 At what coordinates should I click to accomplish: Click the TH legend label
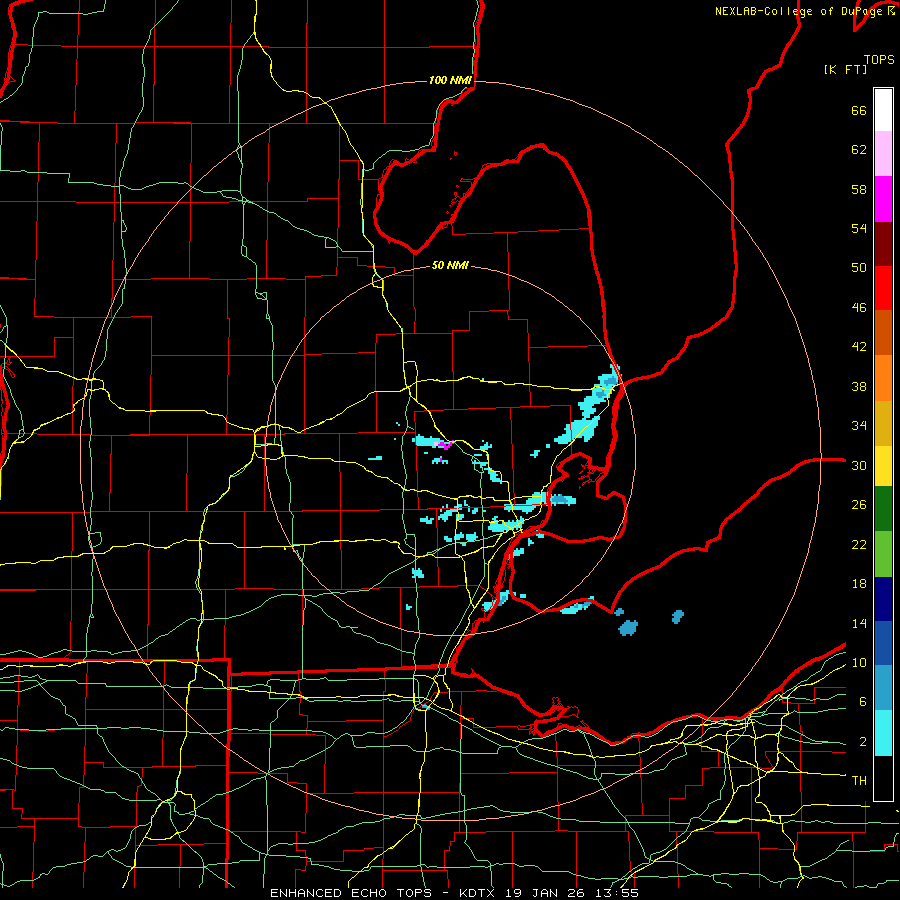(859, 781)
